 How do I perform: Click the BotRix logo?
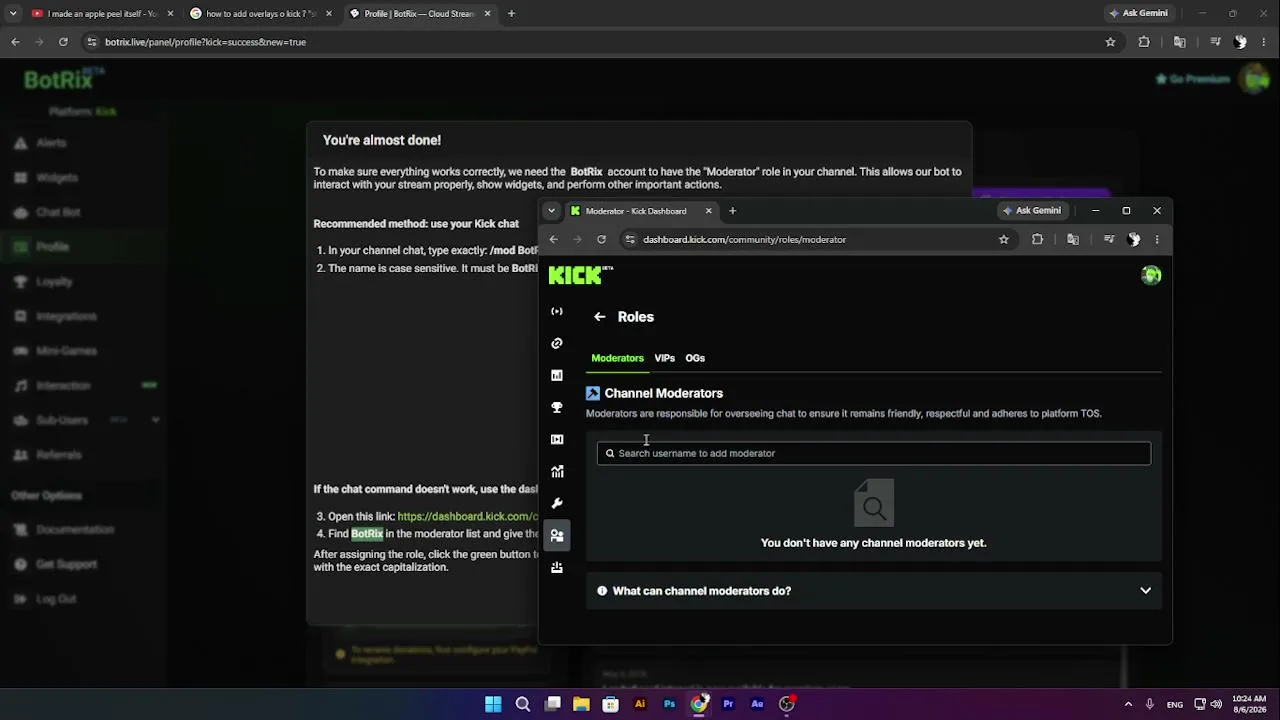point(64,80)
